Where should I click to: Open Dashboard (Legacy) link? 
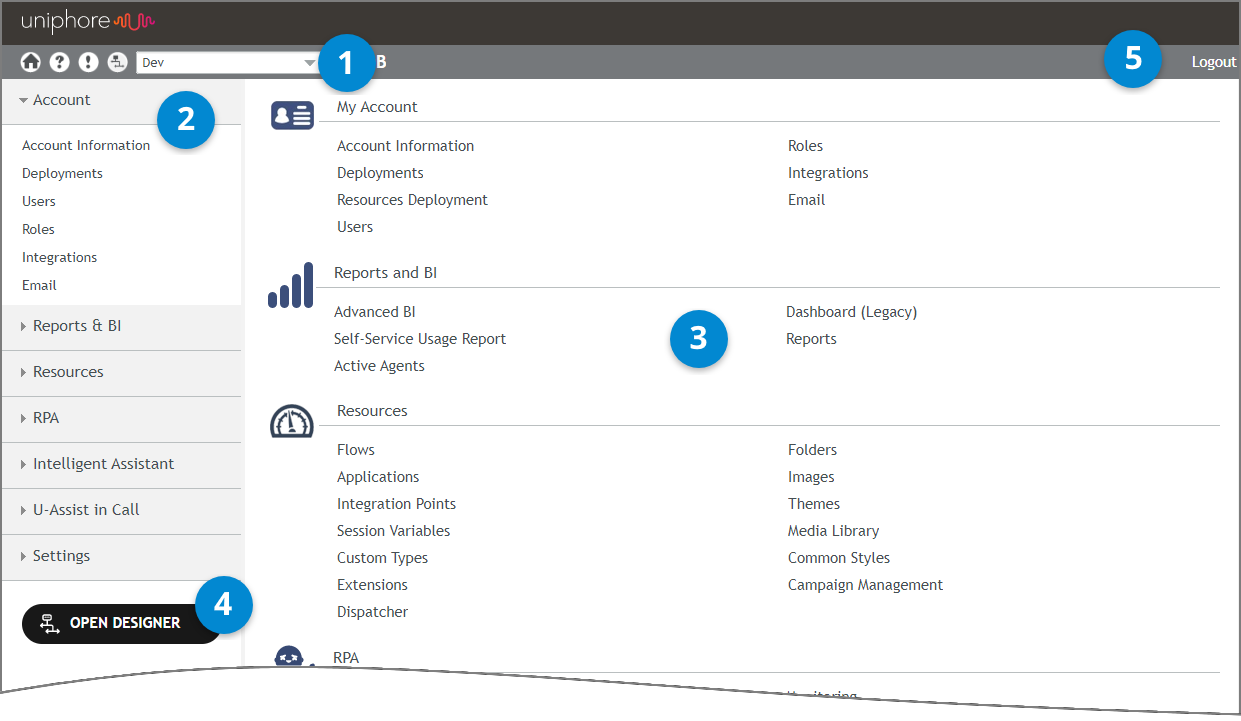coord(851,312)
